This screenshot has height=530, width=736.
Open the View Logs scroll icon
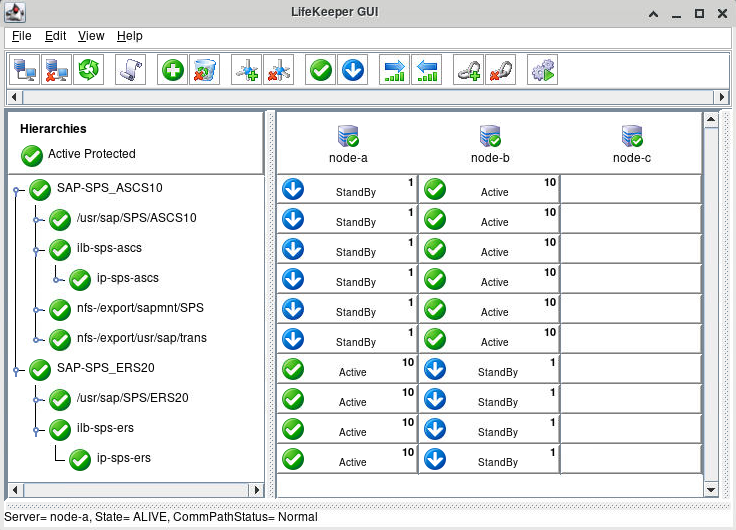tap(130, 70)
